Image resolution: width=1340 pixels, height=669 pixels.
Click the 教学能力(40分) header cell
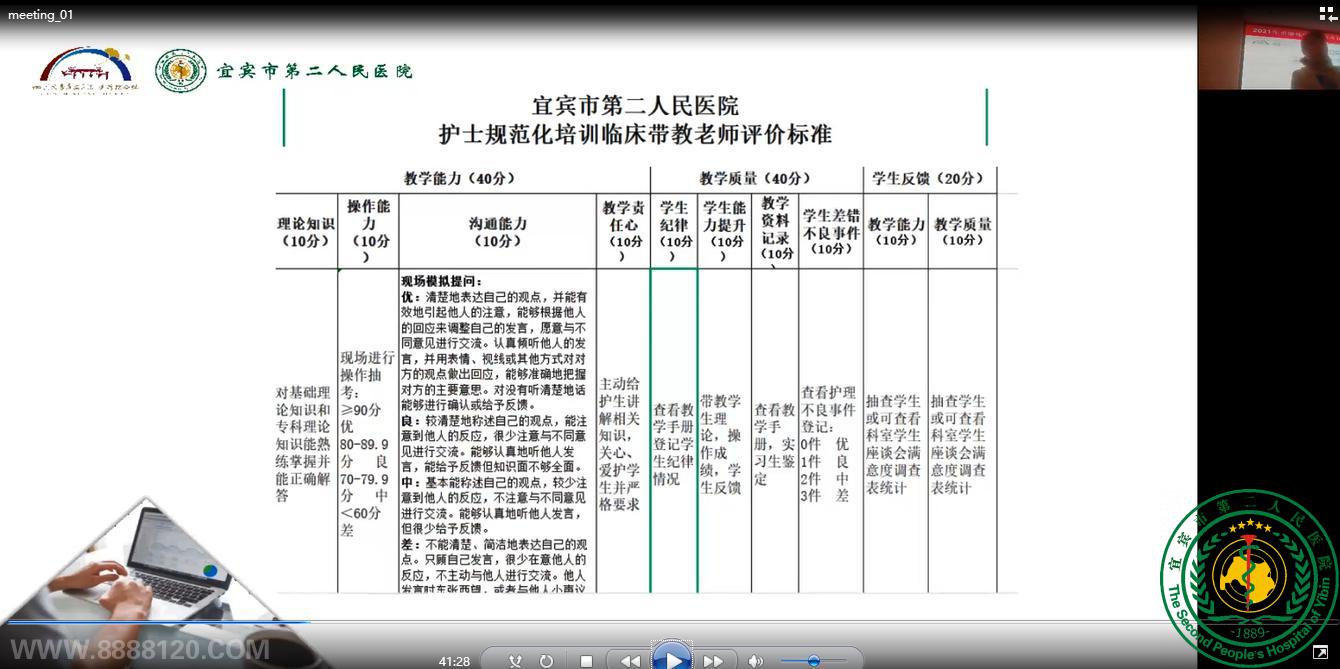[x=463, y=179]
